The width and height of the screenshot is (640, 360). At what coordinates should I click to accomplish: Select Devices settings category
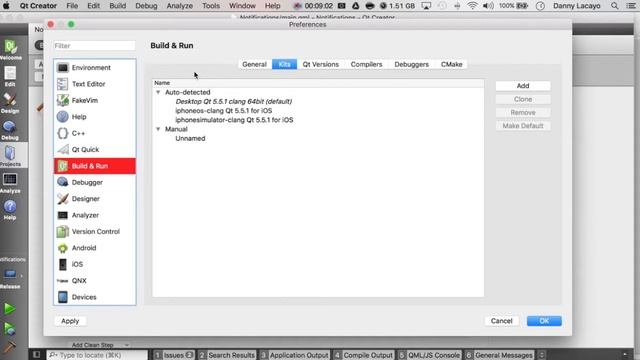[x=94, y=297]
